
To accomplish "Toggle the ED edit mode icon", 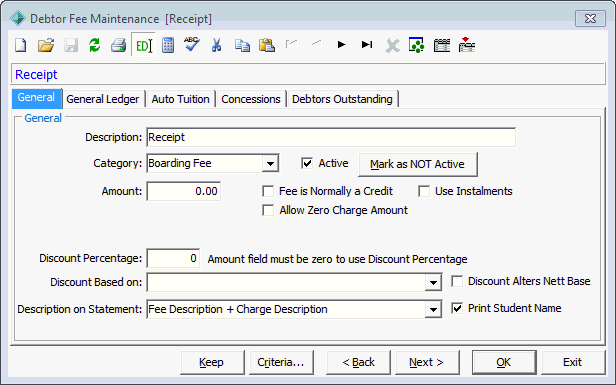I will tap(143, 45).
